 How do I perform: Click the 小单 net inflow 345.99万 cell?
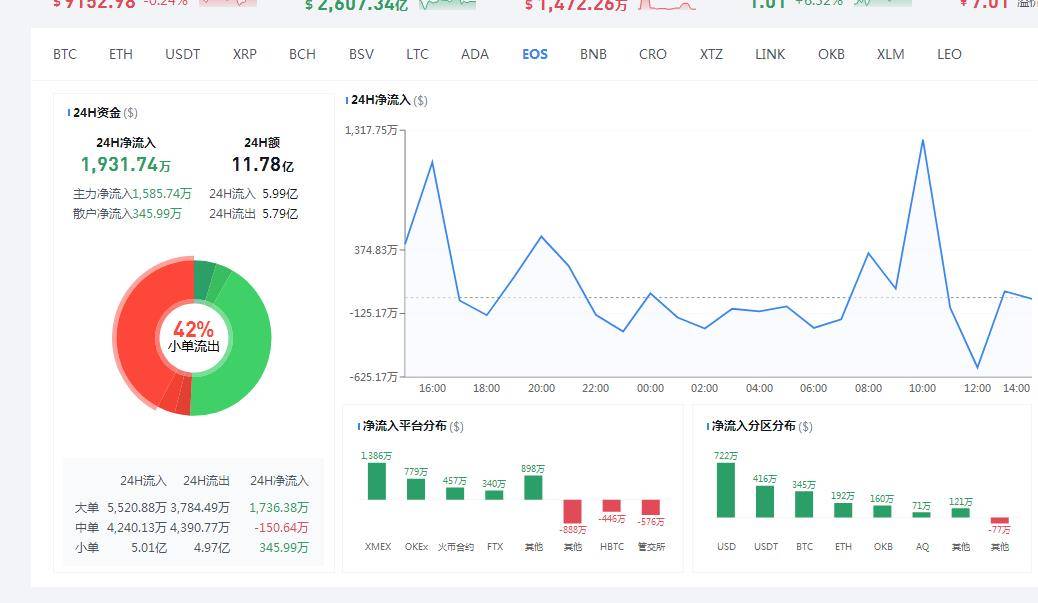tap(283, 547)
